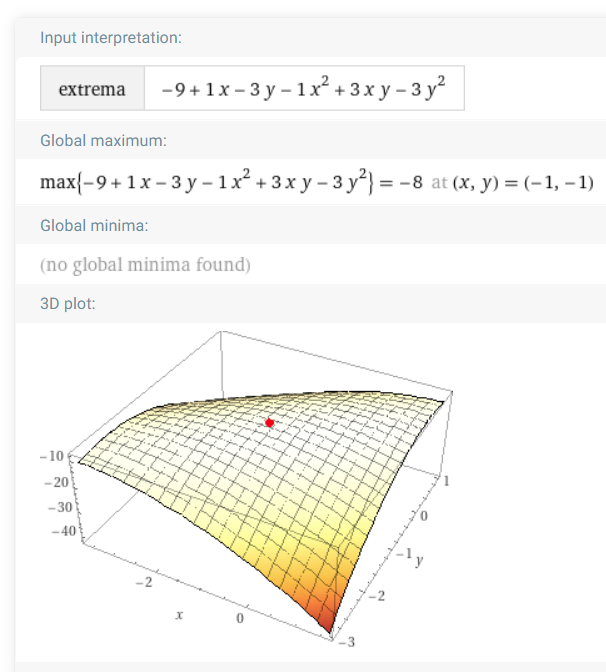Click the y axis label on plot
Image resolution: width=606 pixels, height=672 pixels.
419,560
